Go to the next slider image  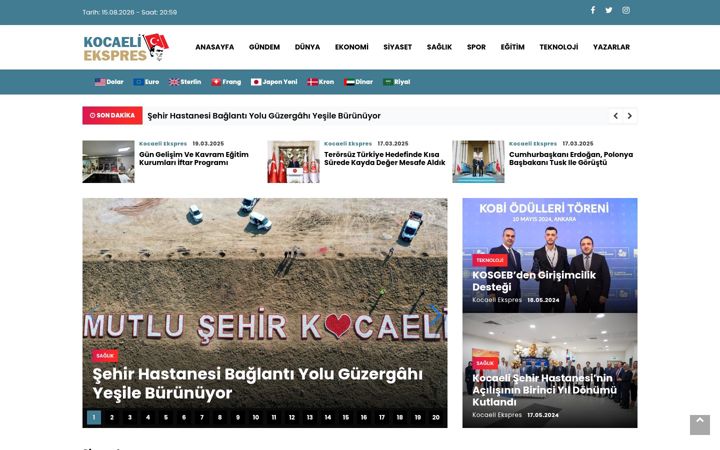pos(435,315)
